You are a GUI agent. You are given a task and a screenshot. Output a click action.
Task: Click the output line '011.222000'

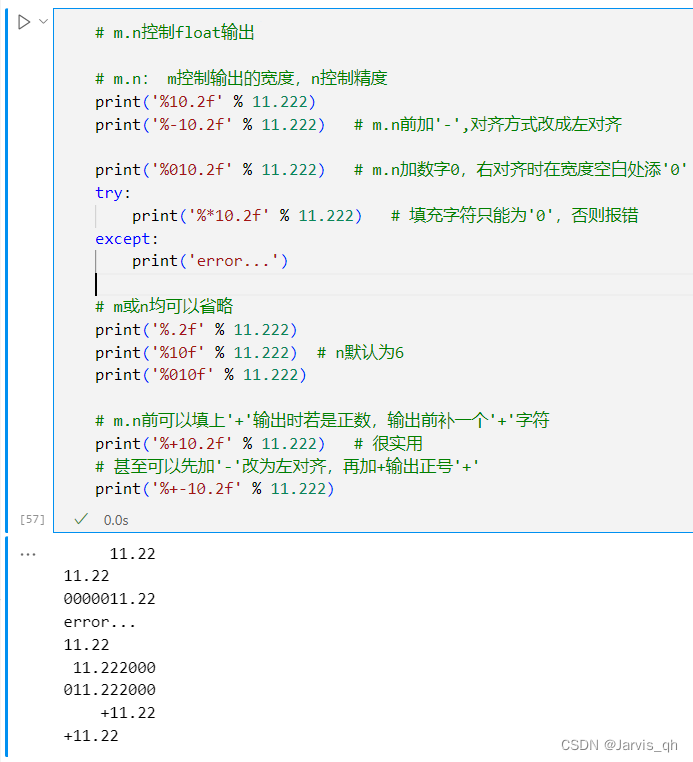pyautogui.click(x=109, y=690)
